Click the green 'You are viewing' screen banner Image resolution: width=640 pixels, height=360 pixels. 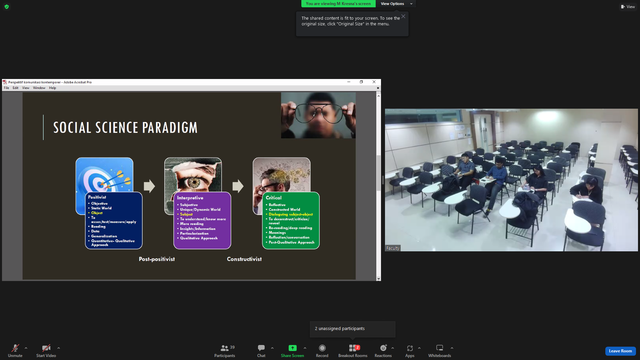(338, 4)
